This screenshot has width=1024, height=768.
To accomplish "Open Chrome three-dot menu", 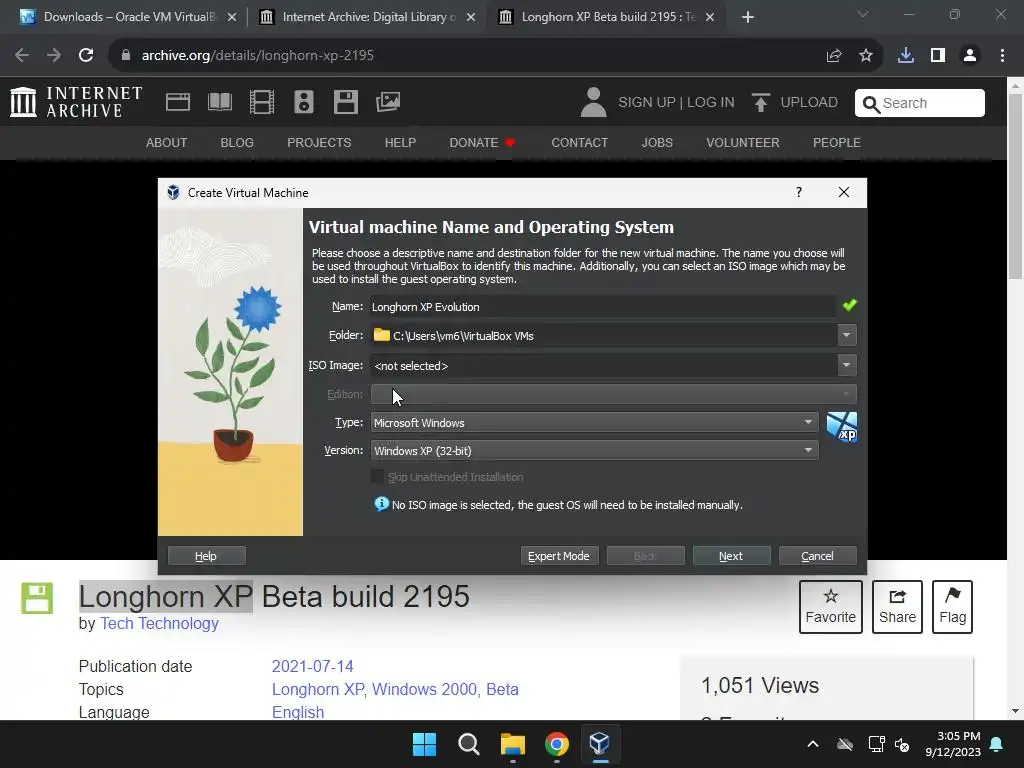I will pos(1002,56).
